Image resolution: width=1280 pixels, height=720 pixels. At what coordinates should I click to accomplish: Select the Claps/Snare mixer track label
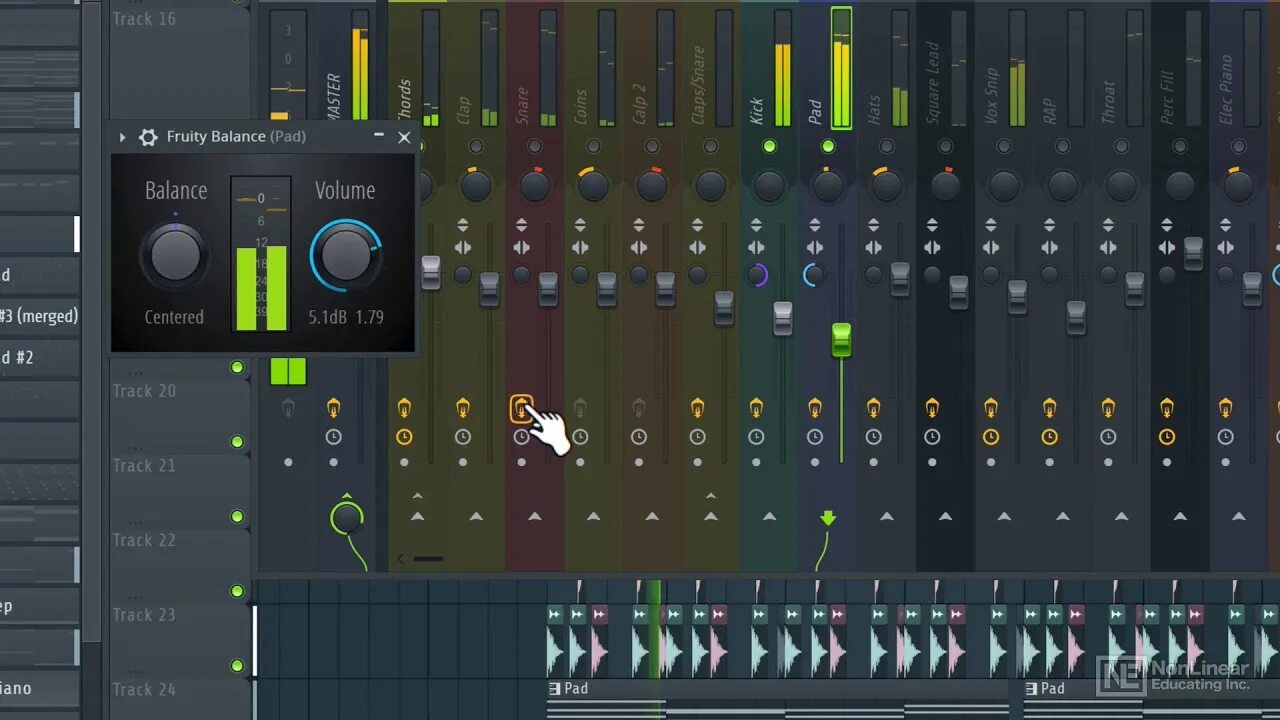pyautogui.click(x=698, y=86)
